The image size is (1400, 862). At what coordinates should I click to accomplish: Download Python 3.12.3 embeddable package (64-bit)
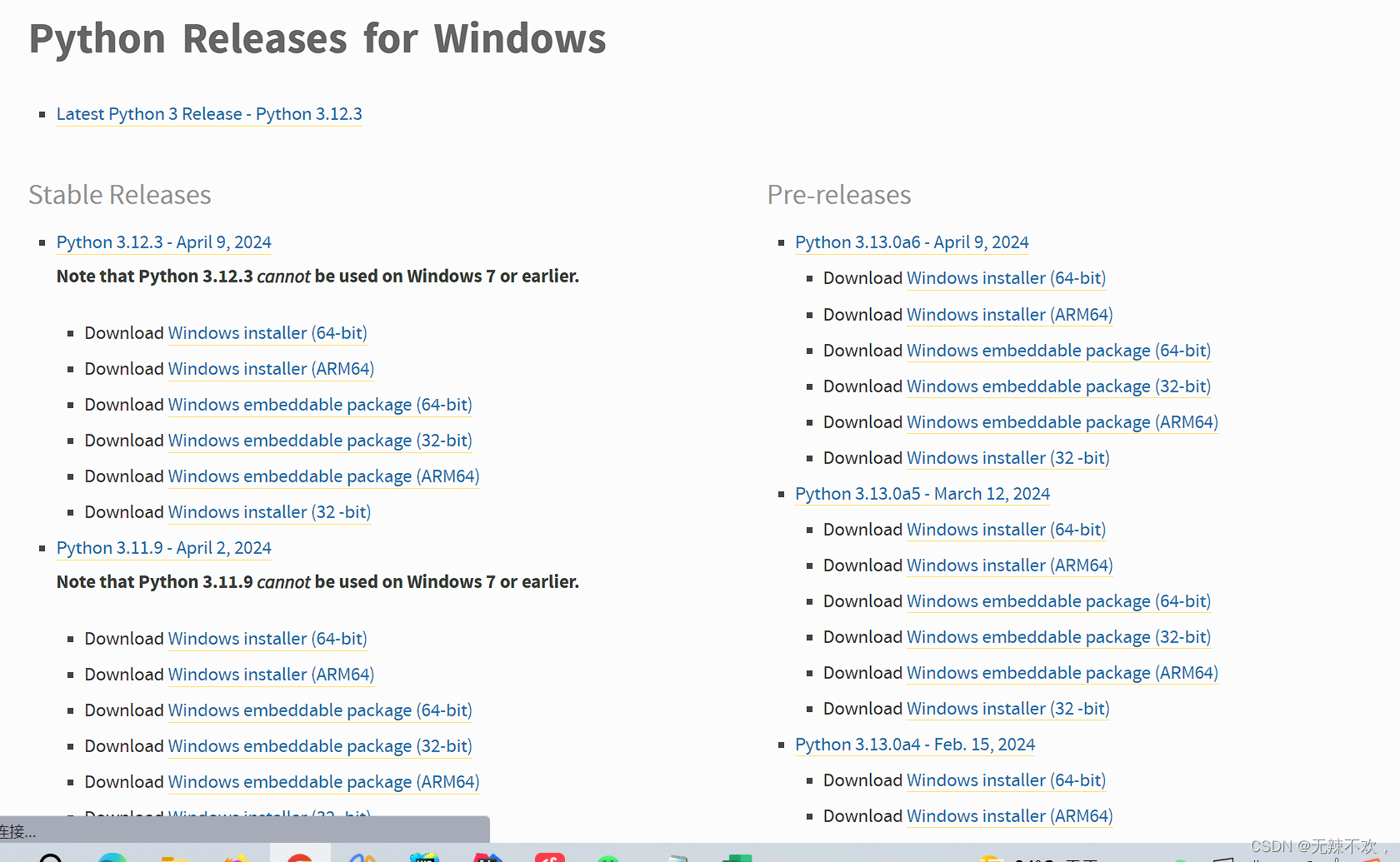click(x=320, y=405)
